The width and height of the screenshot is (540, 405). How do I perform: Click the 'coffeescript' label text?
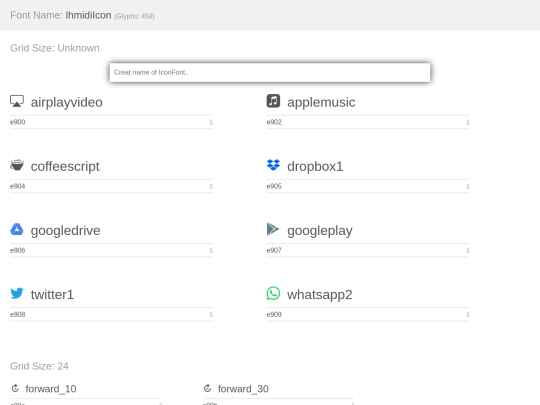click(65, 166)
